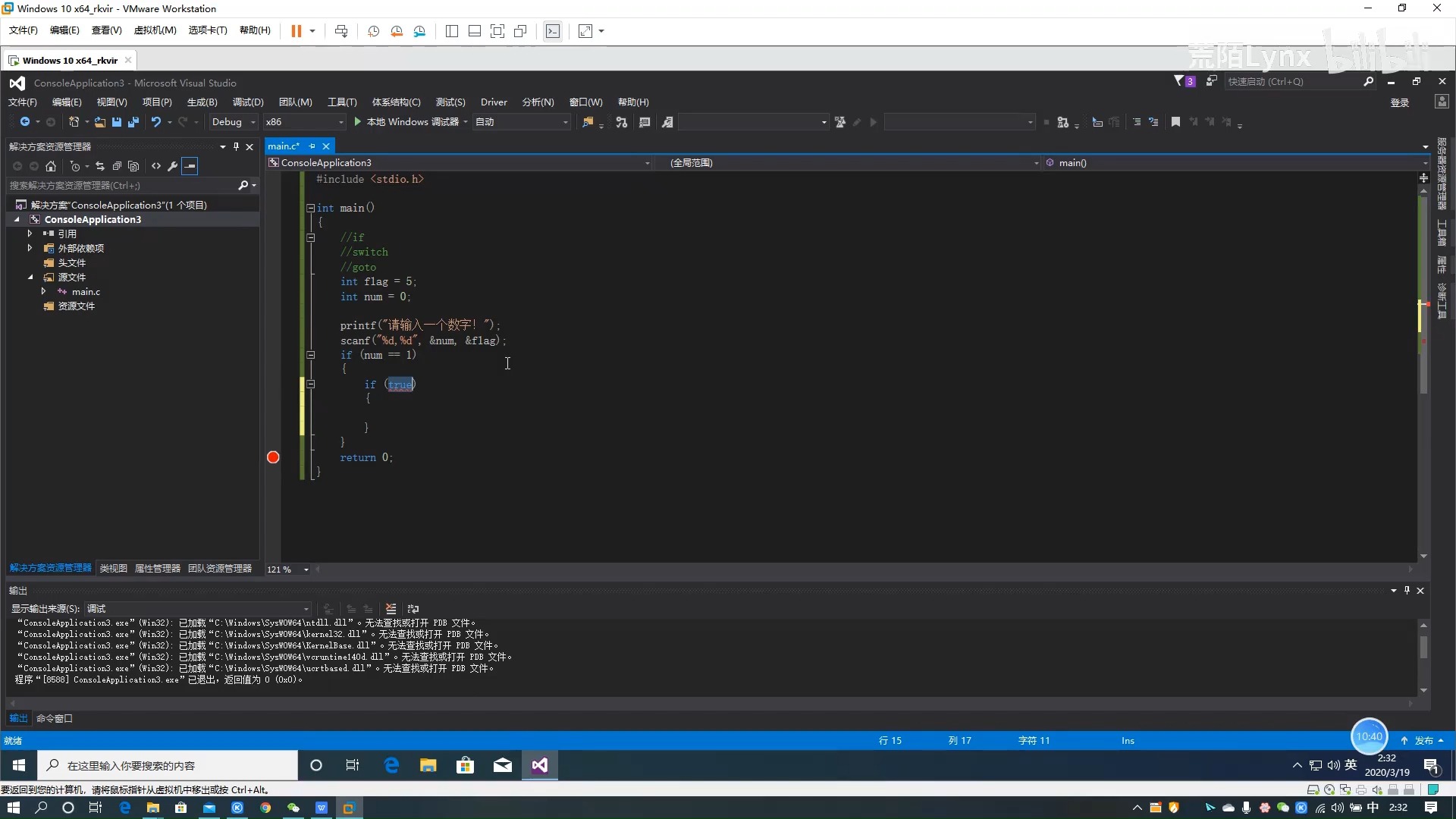Open the output source 调试 dropdown
This screenshot has height=819, width=1456.
tap(198, 609)
